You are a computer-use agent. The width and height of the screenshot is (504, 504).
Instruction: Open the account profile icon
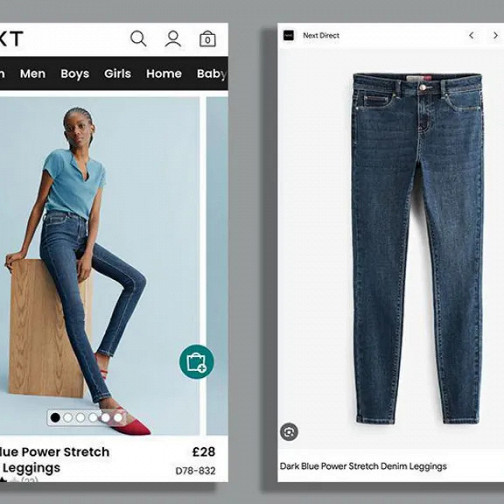coord(173,39)
